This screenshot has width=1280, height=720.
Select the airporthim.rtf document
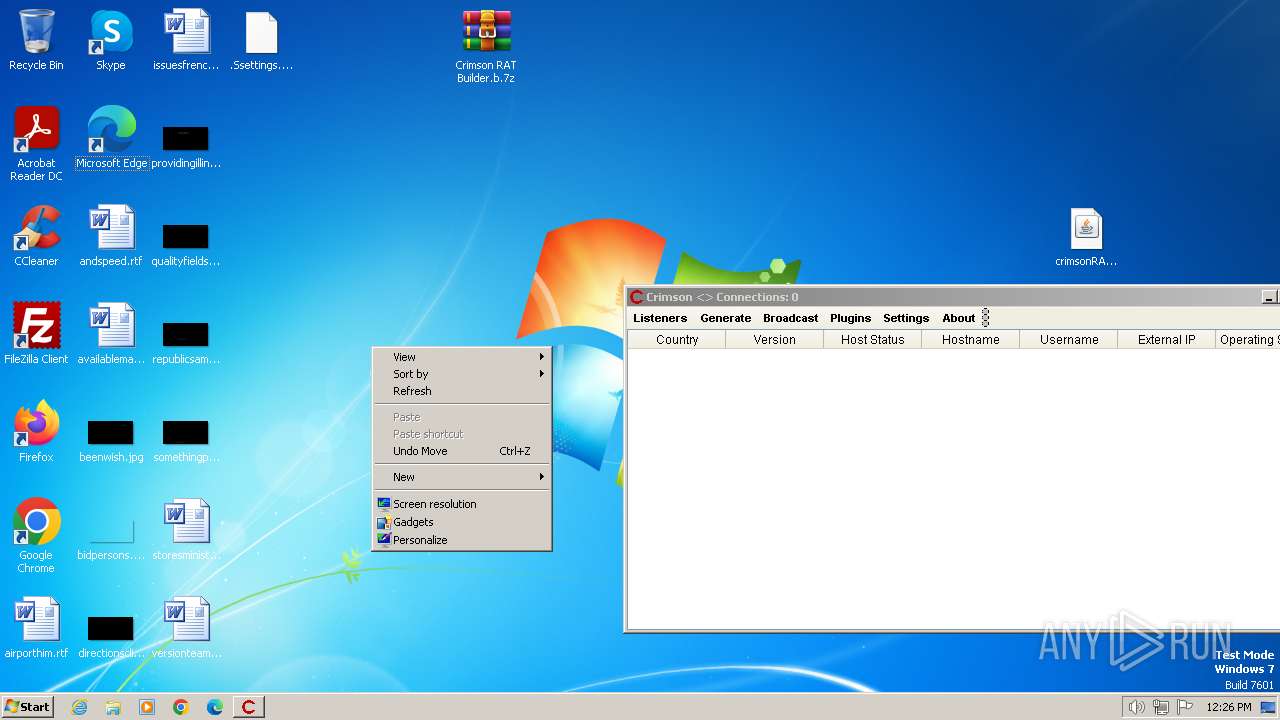36,628
